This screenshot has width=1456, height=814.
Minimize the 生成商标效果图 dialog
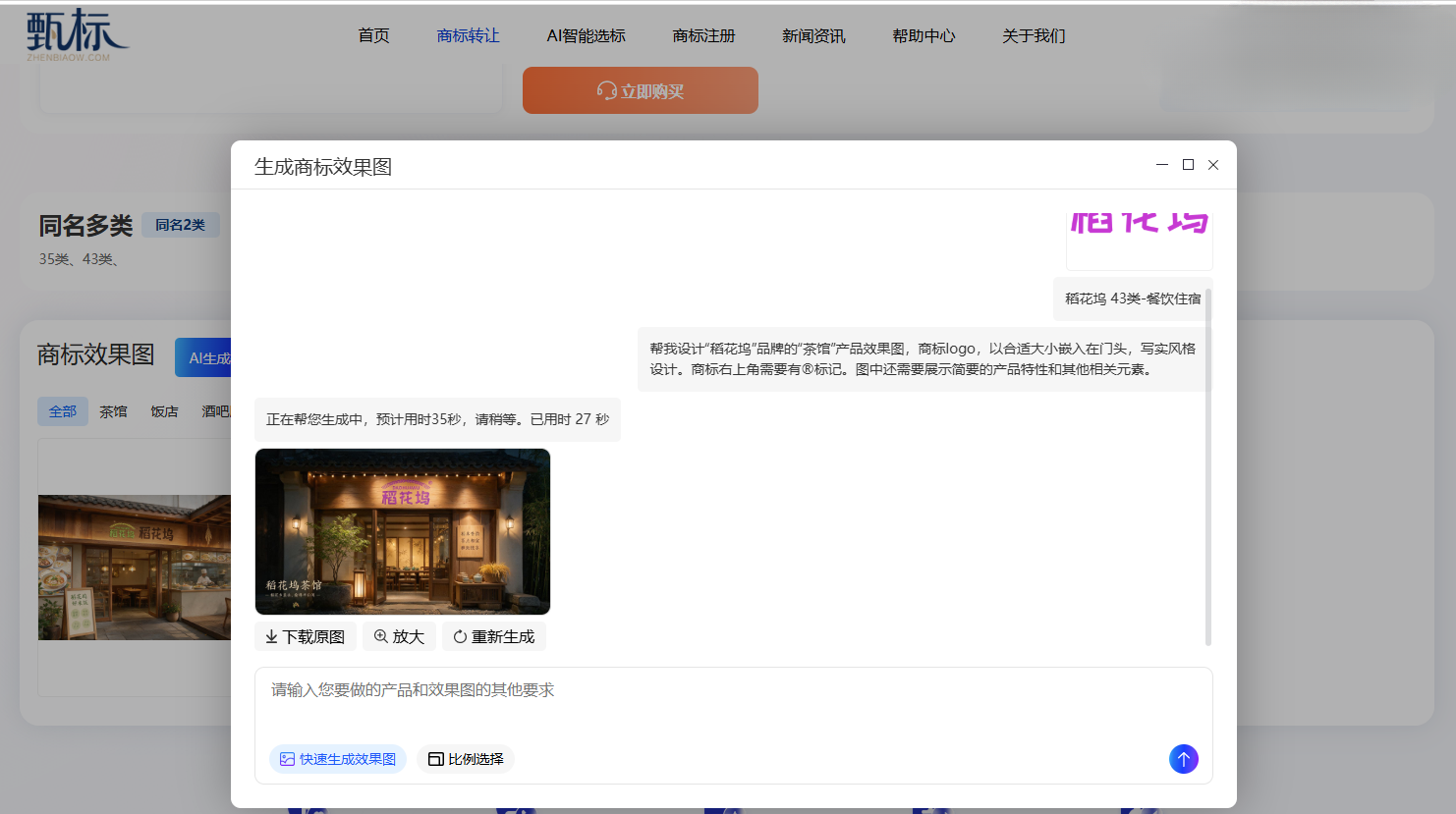click(x=1162, y=165)
